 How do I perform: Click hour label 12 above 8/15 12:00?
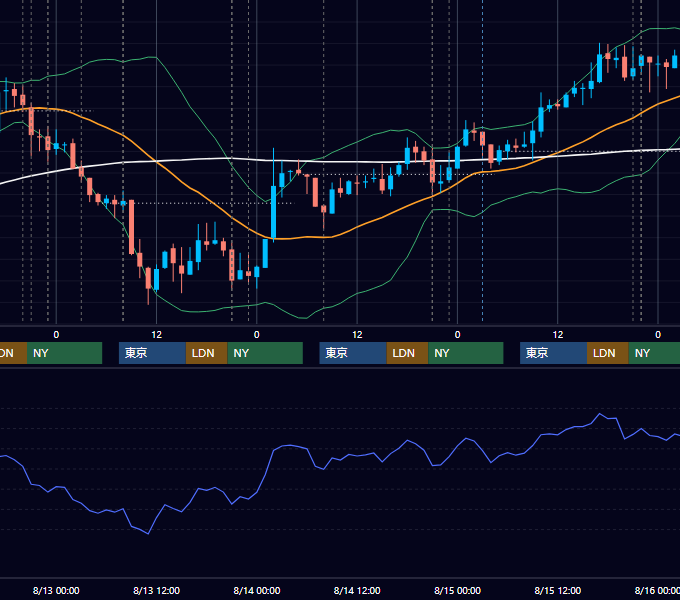[558, 335]
